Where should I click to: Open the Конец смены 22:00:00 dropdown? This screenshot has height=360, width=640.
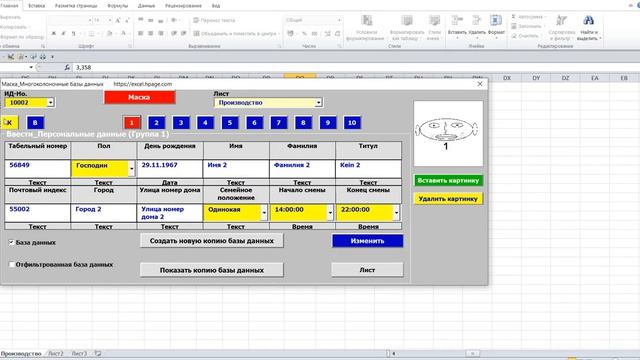coord(396,213)
